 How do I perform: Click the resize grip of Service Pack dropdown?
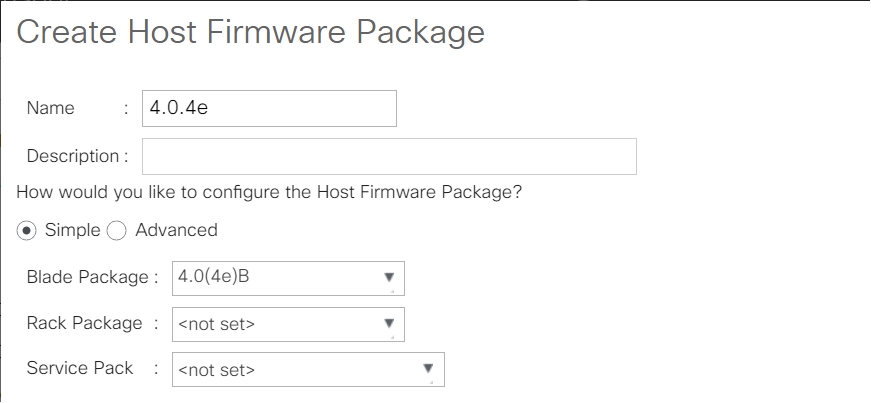click(431, 382)
